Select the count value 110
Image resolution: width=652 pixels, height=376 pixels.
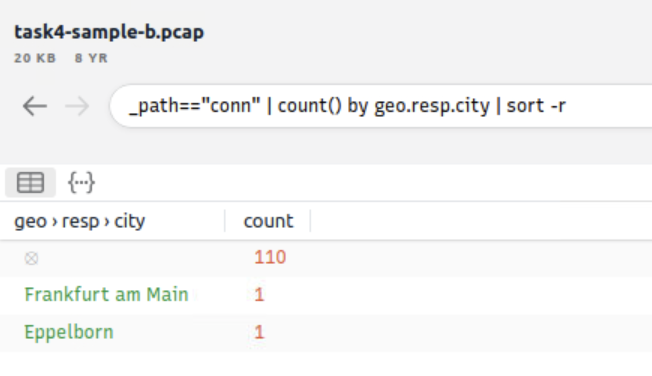[x=270, y=257]
